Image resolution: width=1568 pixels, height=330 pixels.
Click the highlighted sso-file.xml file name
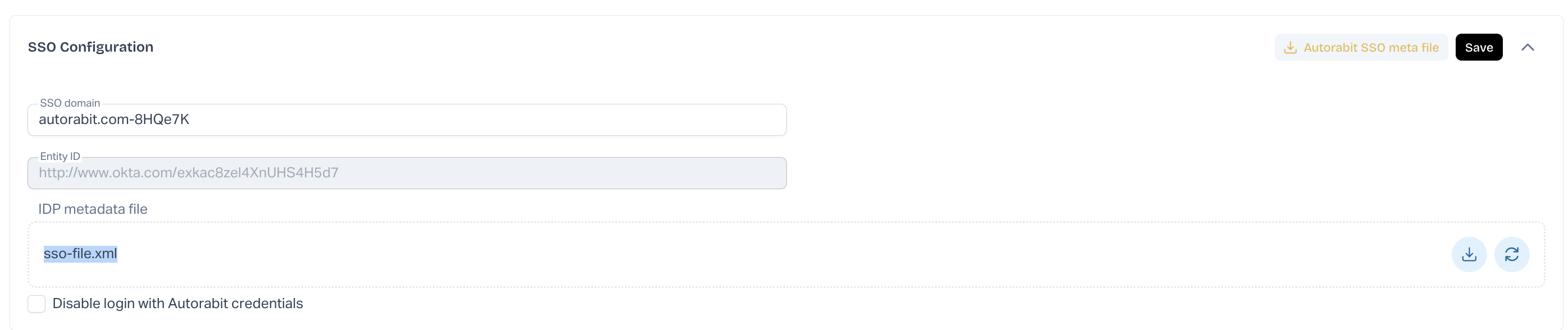tap(80, 254)
